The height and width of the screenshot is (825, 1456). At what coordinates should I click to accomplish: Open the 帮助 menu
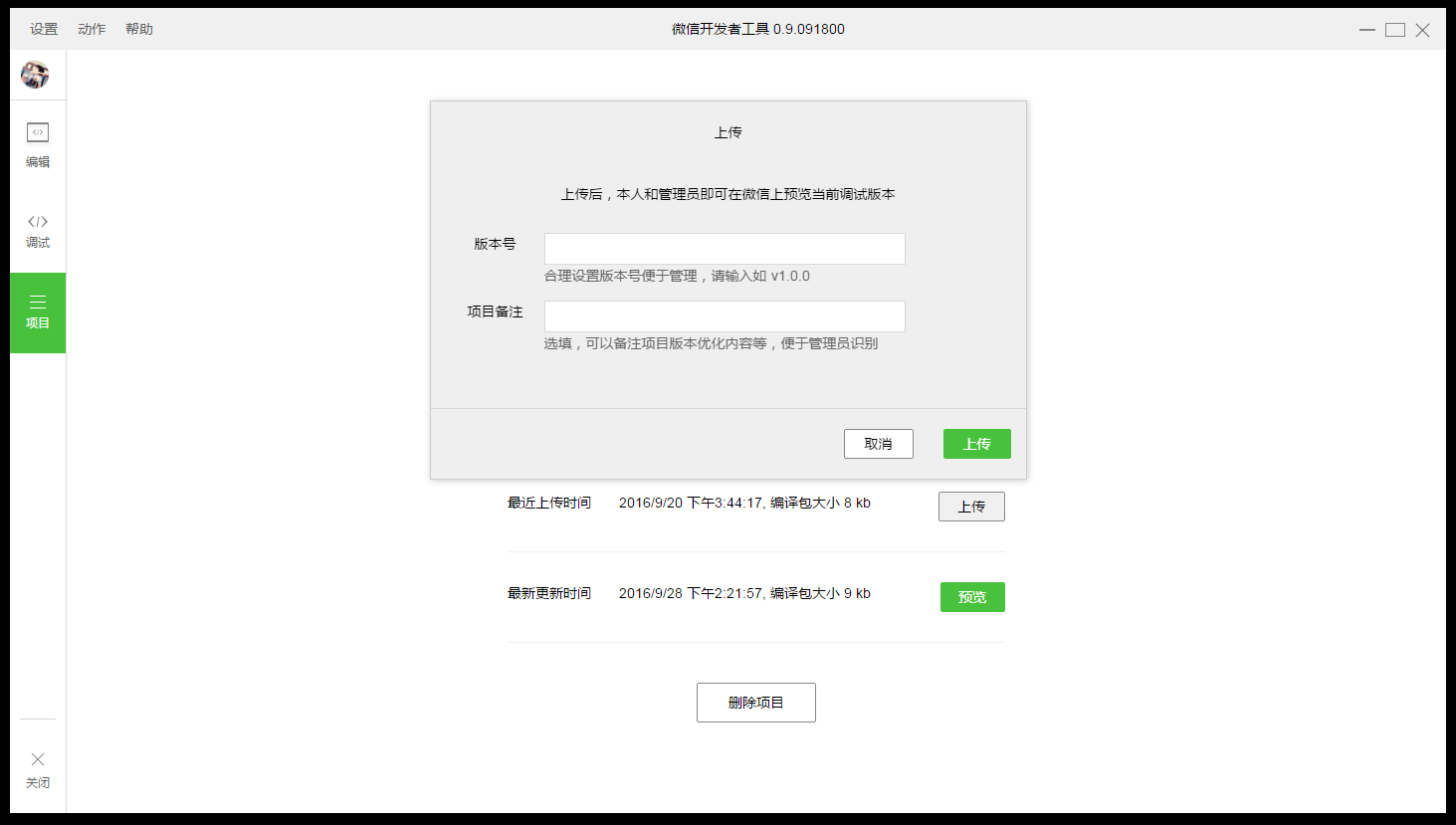tap(138, 29)
